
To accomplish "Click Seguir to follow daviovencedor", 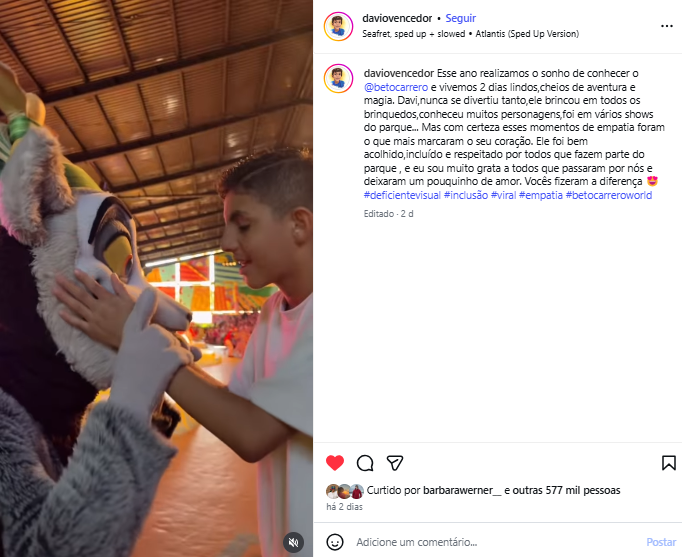I will pyautogui.click(x=460, y=18).
